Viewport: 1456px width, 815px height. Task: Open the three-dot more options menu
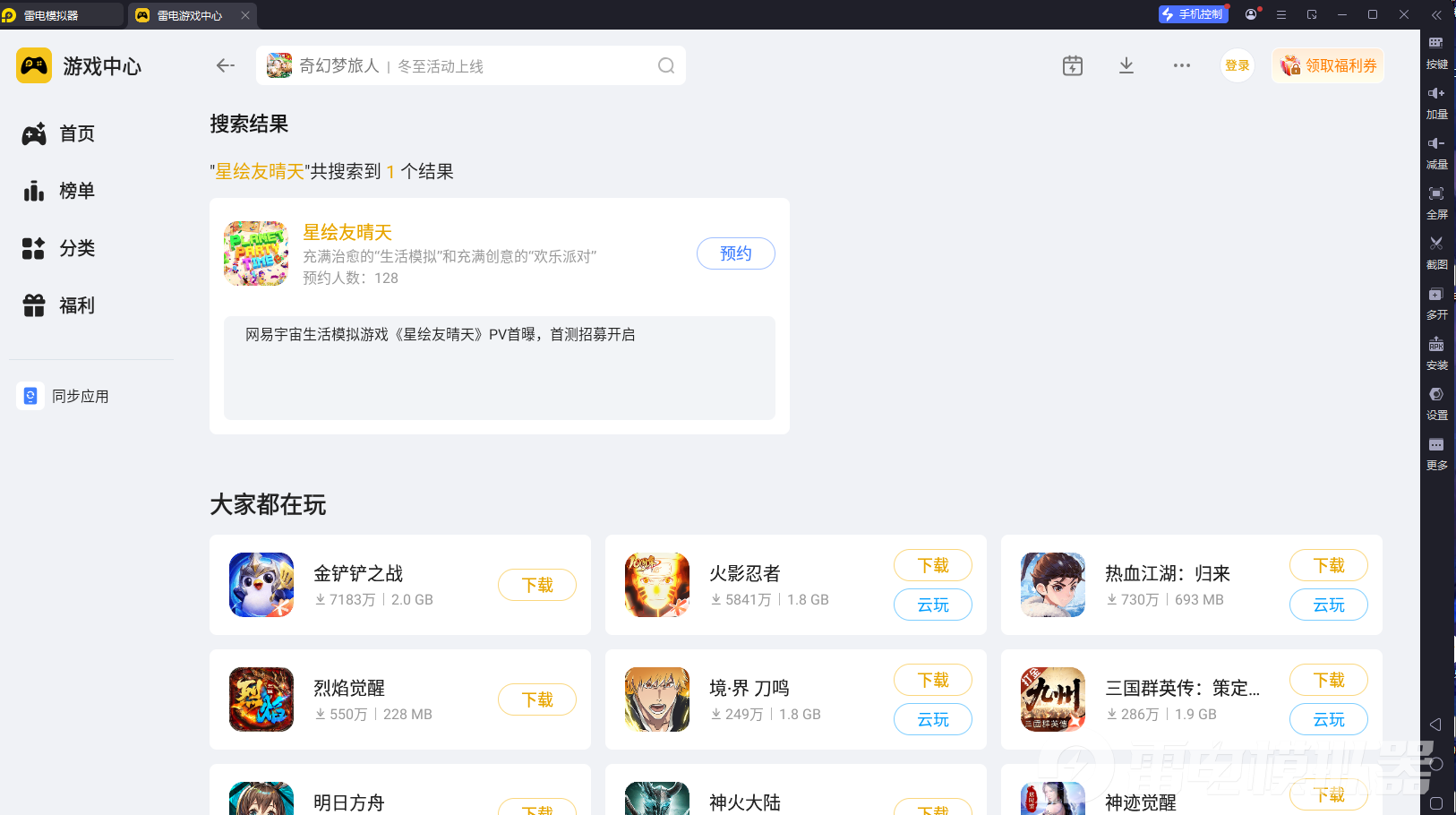pos(1181,64)
